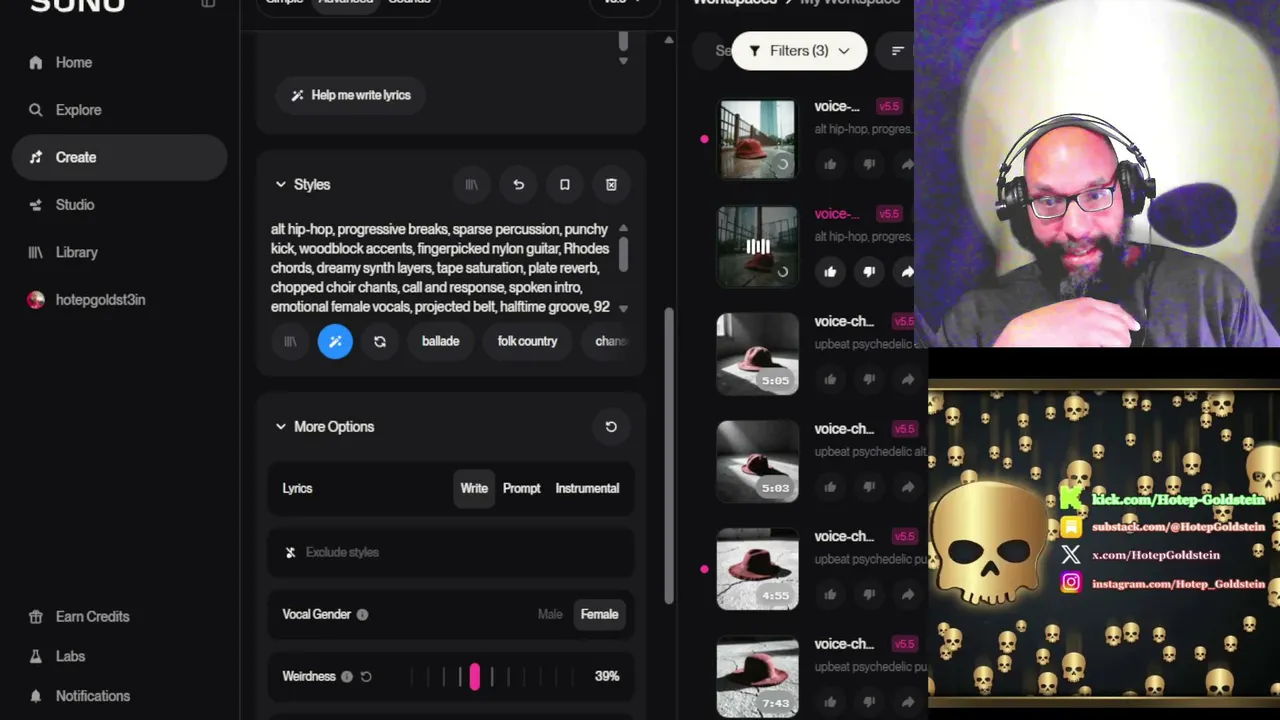Like the 5:03 song

830,487
